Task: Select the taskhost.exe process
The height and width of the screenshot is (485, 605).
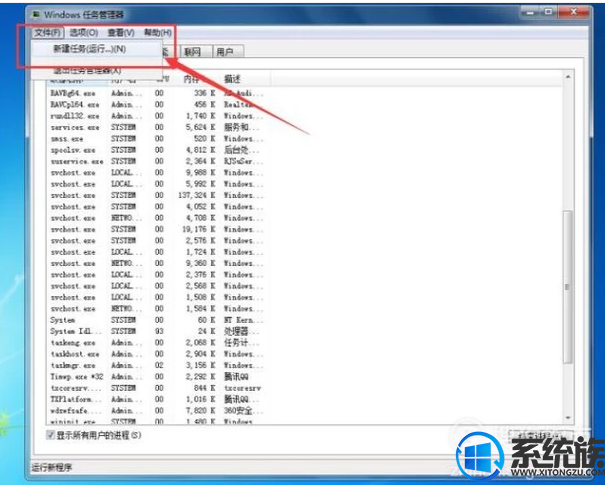Action: point(157,354)
